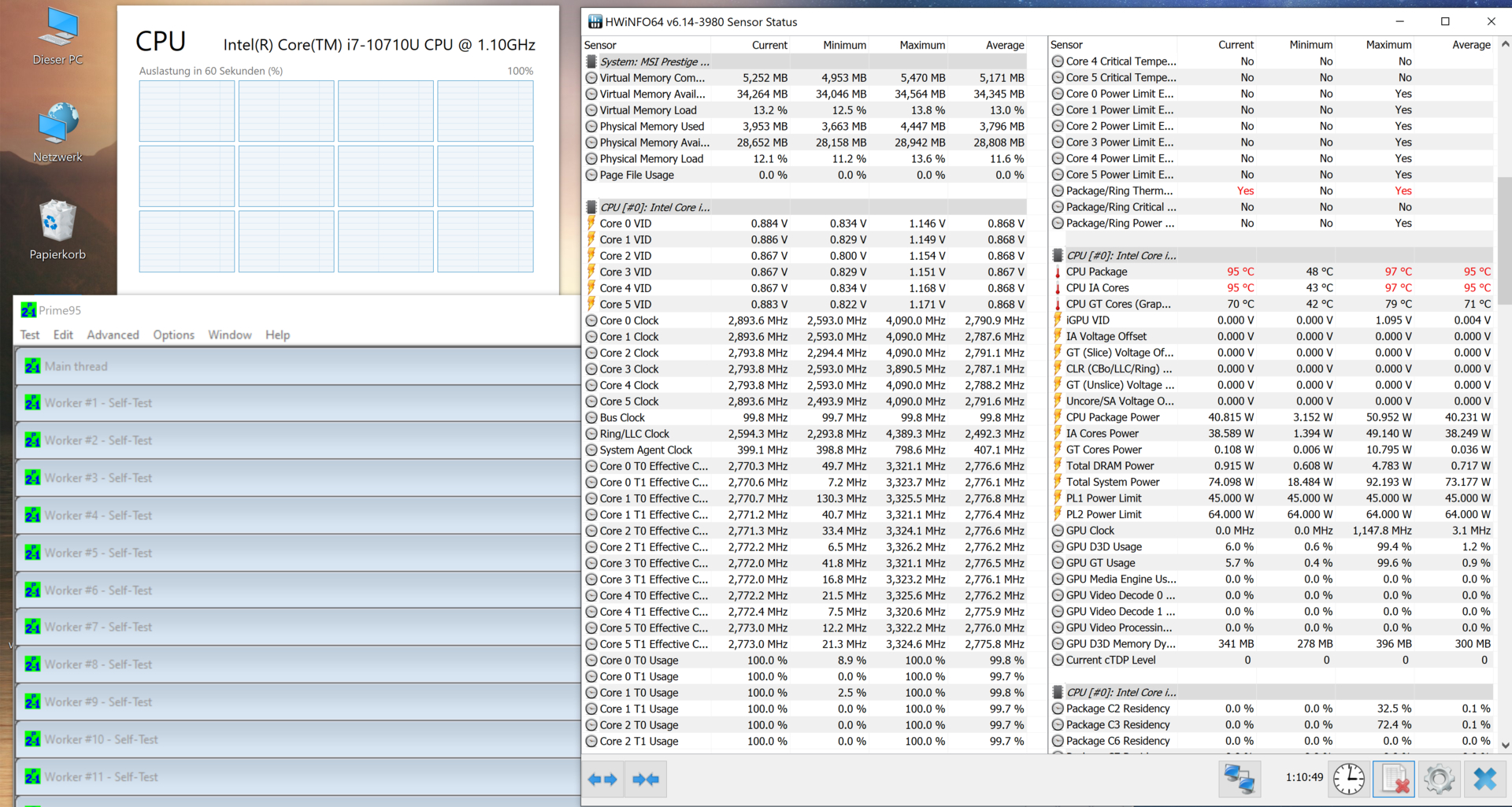Viewport: 1512px width, 807px height.
Task: Reset the HWiNFO clock timer icon
Action: coord(1348,779)
